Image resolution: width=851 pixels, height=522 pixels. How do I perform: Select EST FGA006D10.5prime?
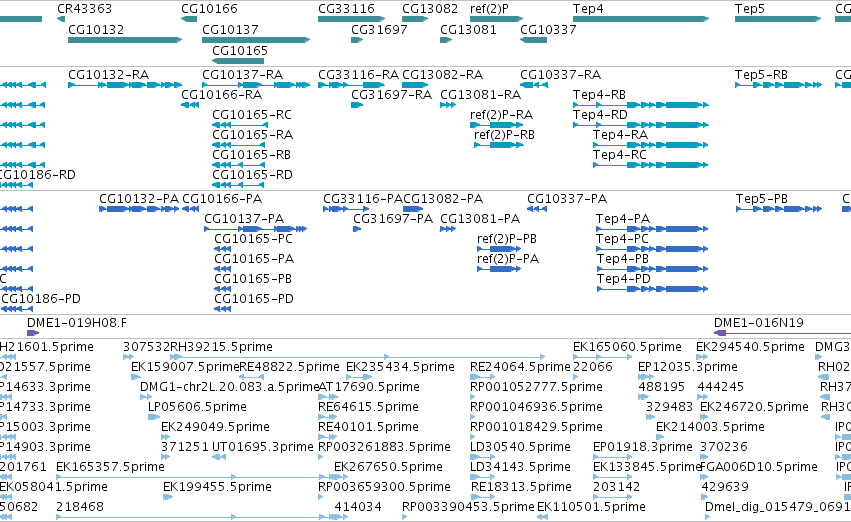pyautogui.click(x=759, y=467)
